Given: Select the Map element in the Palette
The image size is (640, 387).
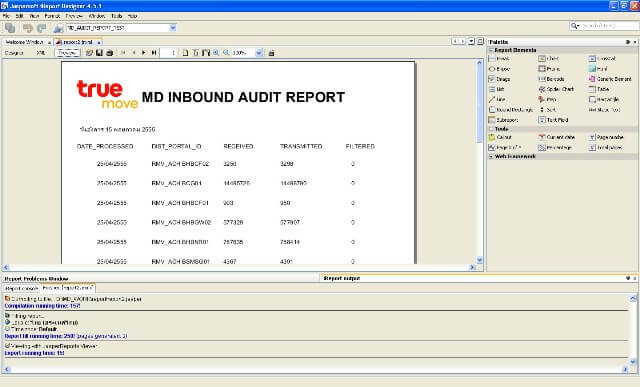Looking at the screenshot, I should point(547,100).
